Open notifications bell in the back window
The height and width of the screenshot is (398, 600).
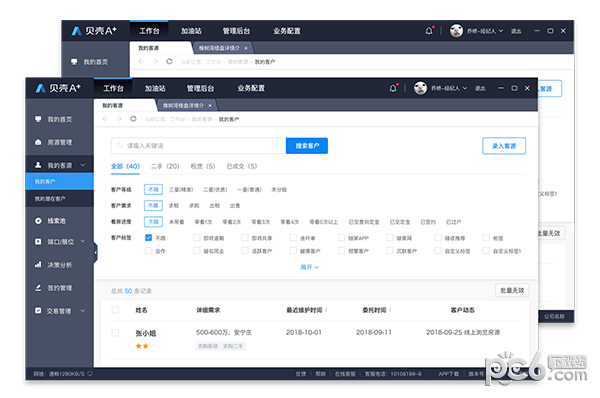429,31
